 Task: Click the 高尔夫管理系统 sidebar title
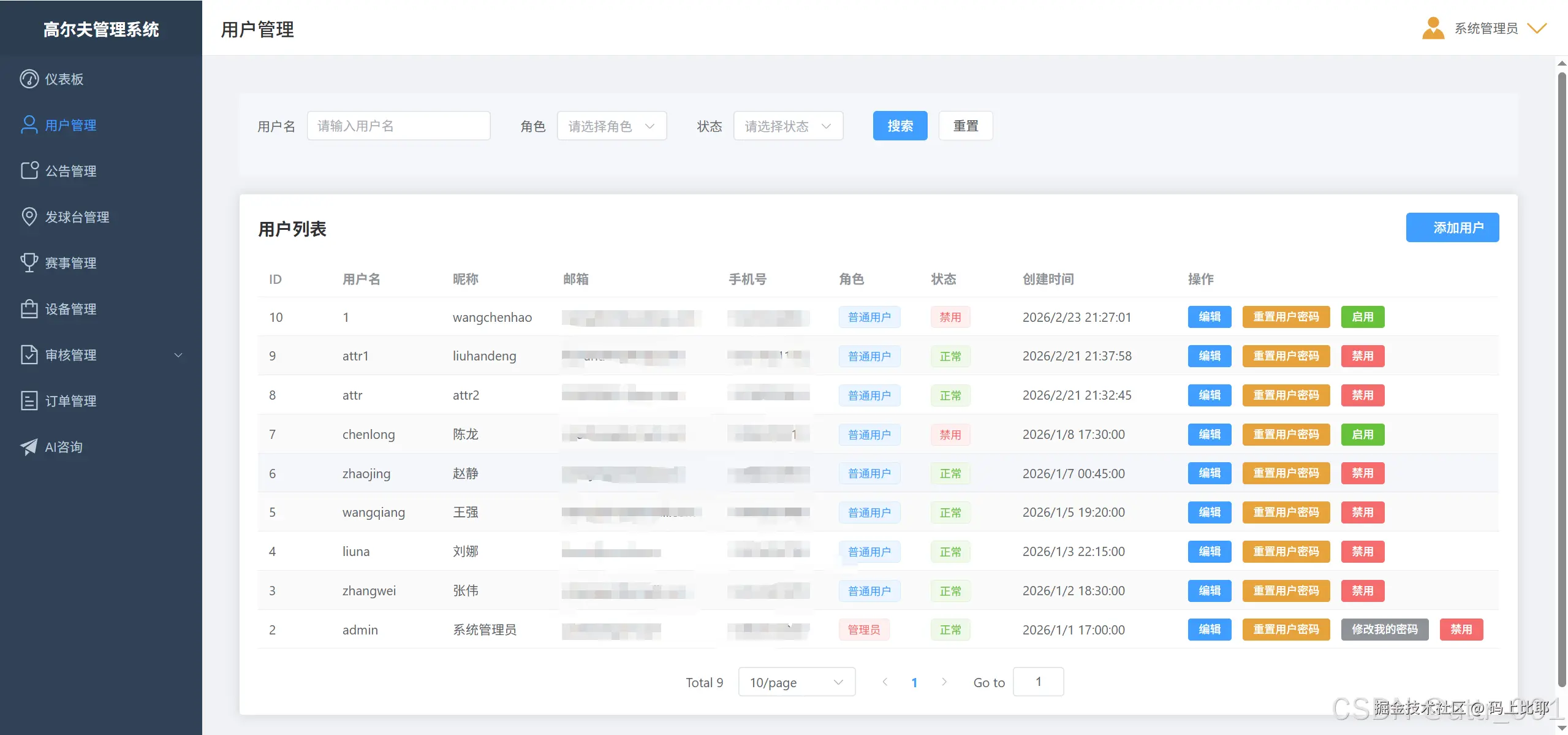(101, 29)
